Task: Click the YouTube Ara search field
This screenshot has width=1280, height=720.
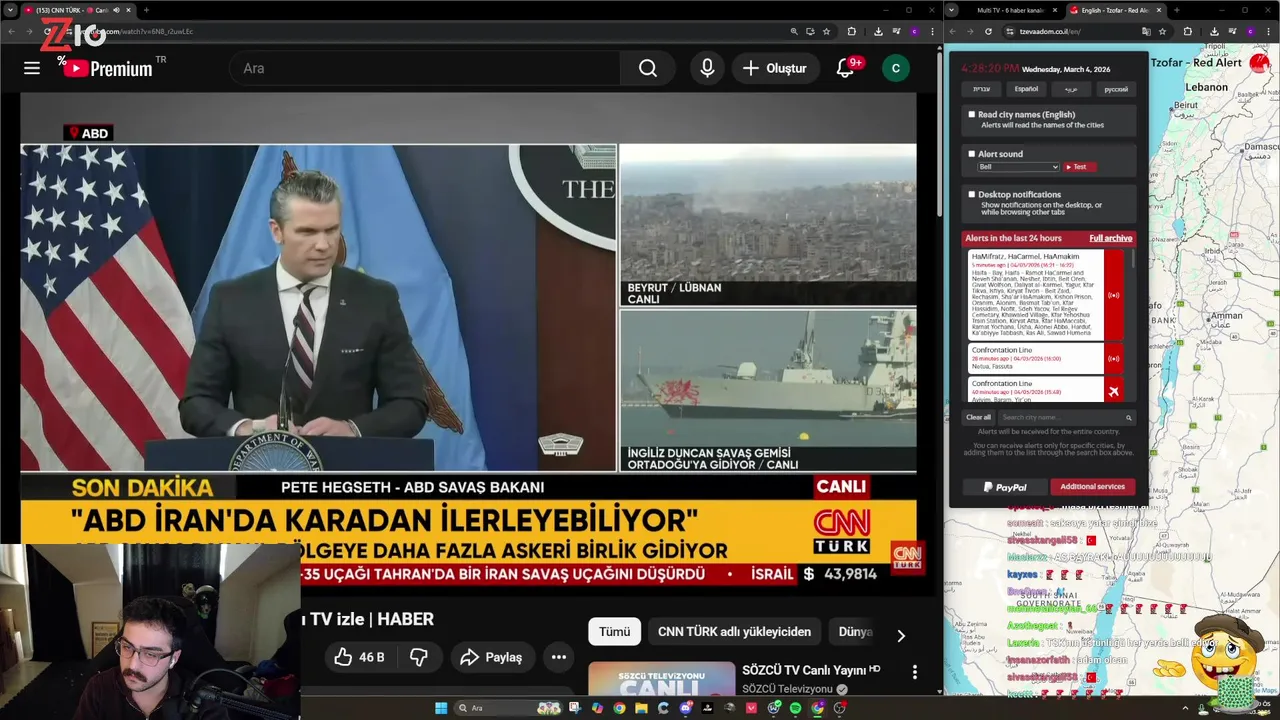Action: (x=426, y=68)
